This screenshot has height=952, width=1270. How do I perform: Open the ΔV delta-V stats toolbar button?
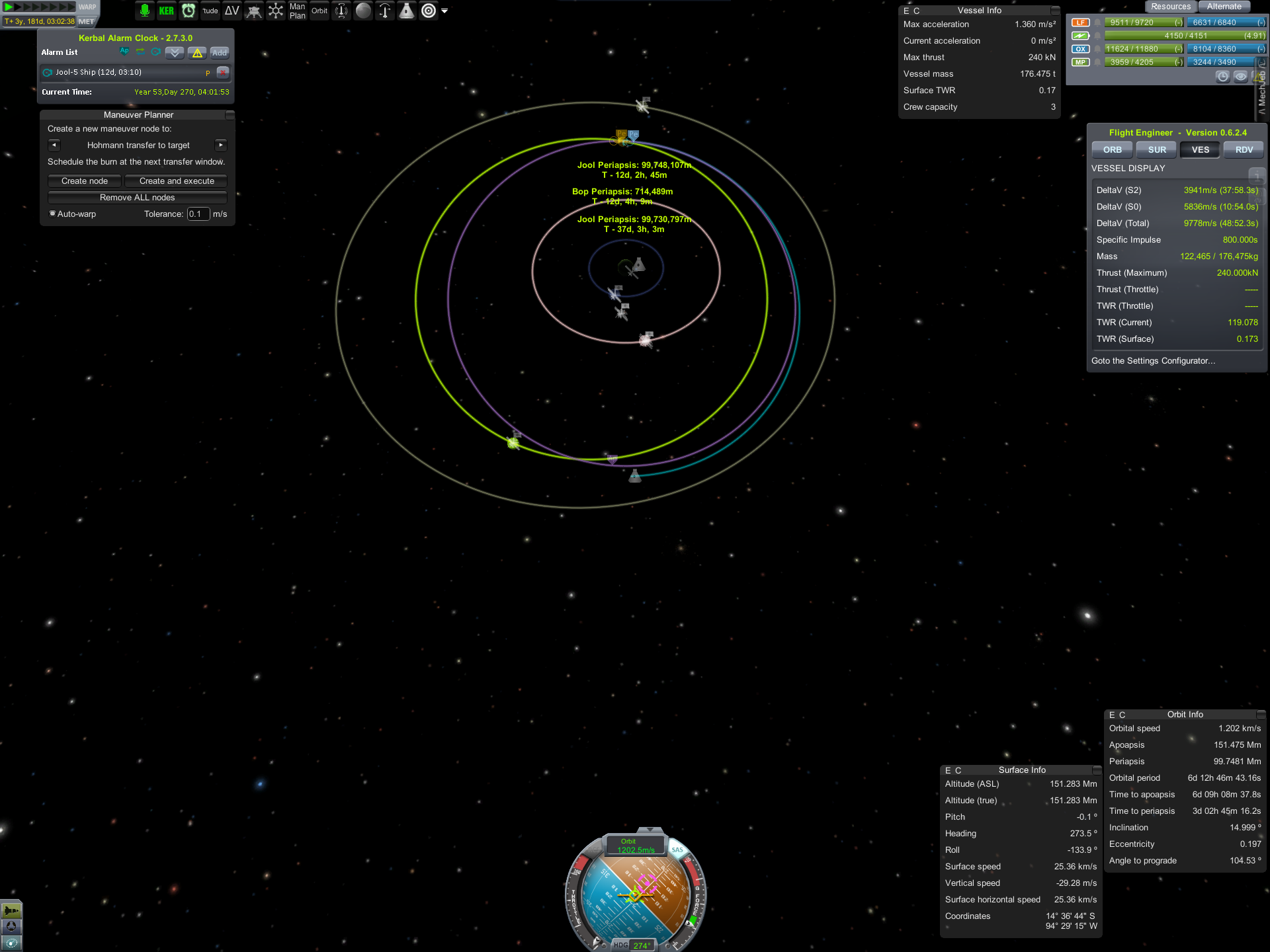click(x=232, y=11)
